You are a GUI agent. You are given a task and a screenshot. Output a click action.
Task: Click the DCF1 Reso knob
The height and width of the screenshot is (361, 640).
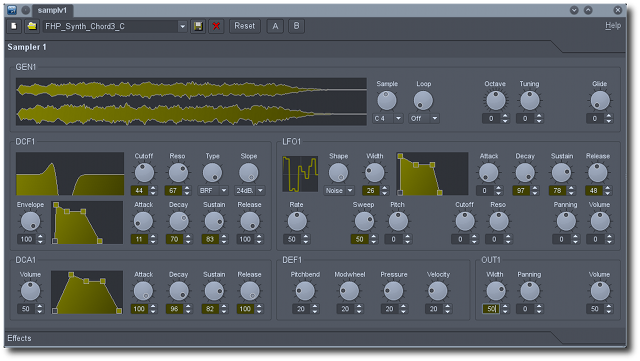coord(178,173)
